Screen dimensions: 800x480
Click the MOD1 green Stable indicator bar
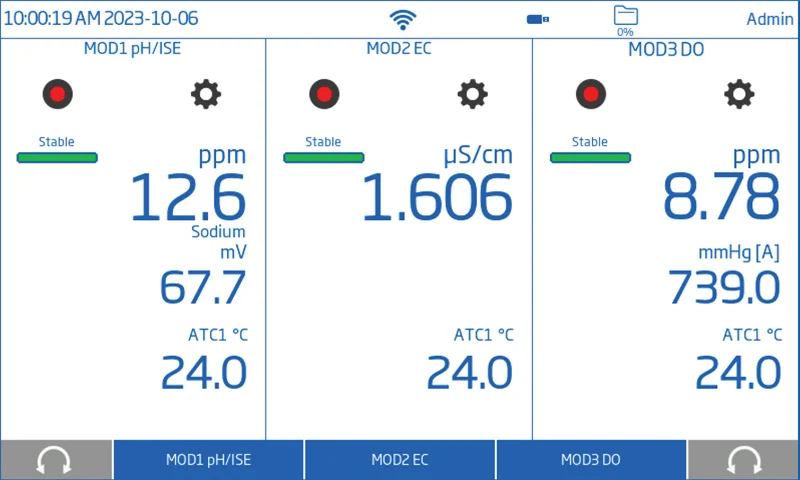(x=57, y=157)
